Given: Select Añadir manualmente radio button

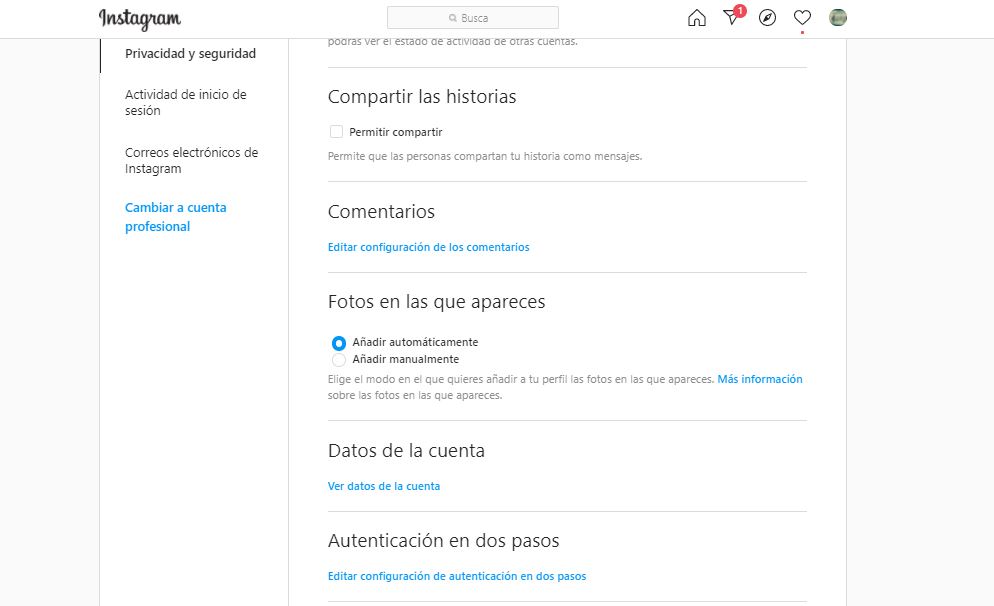Looking at the screenshot, I should [338, 359].
